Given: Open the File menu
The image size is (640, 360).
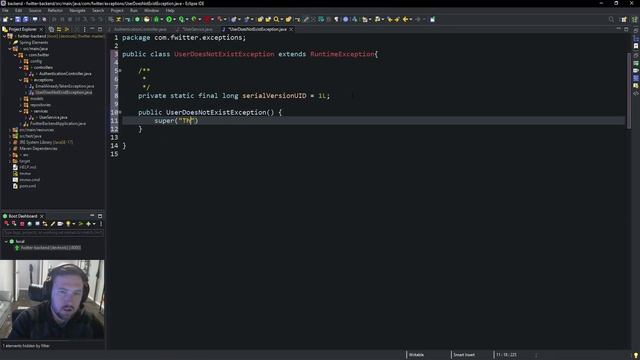Looking at the screenshot, I should (5, 11).
